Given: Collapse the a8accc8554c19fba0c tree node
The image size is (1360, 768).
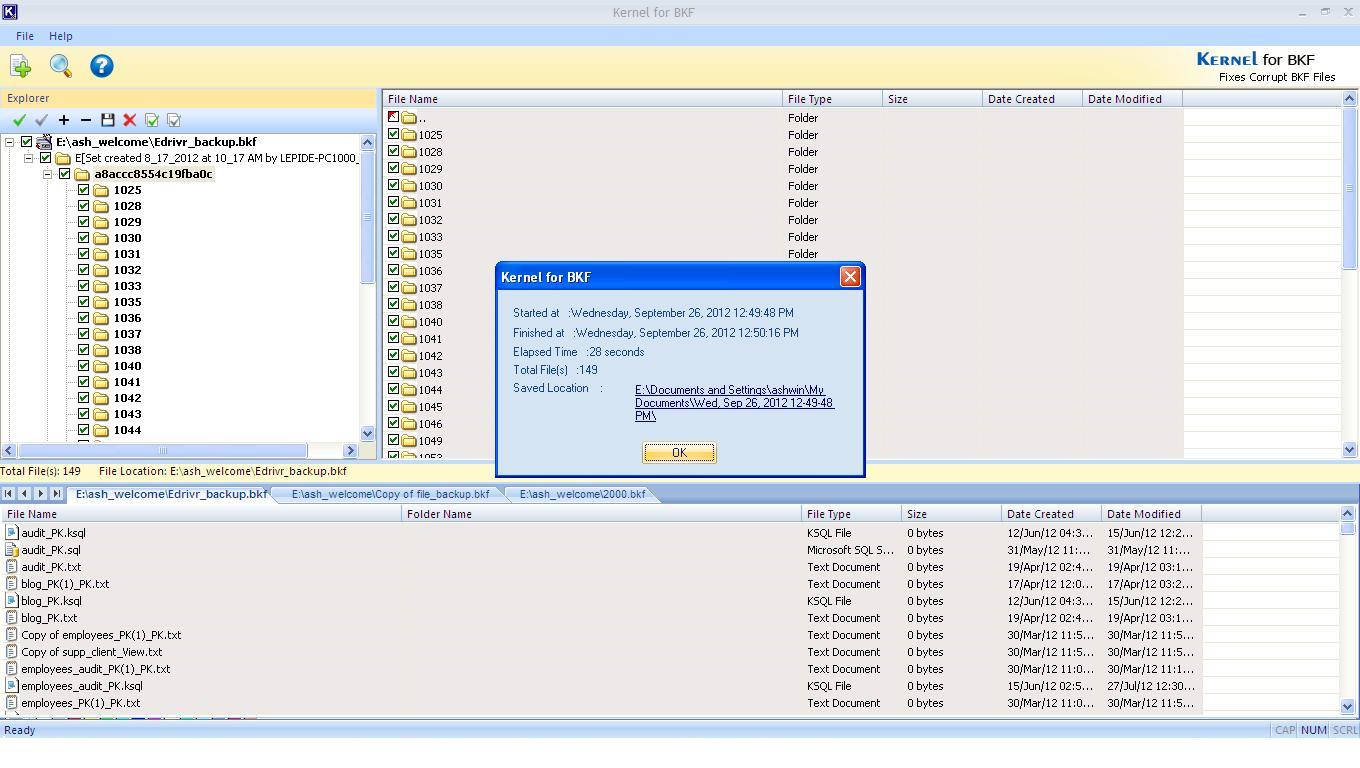Looking at the screenshot, I should (x=47, y=174).
